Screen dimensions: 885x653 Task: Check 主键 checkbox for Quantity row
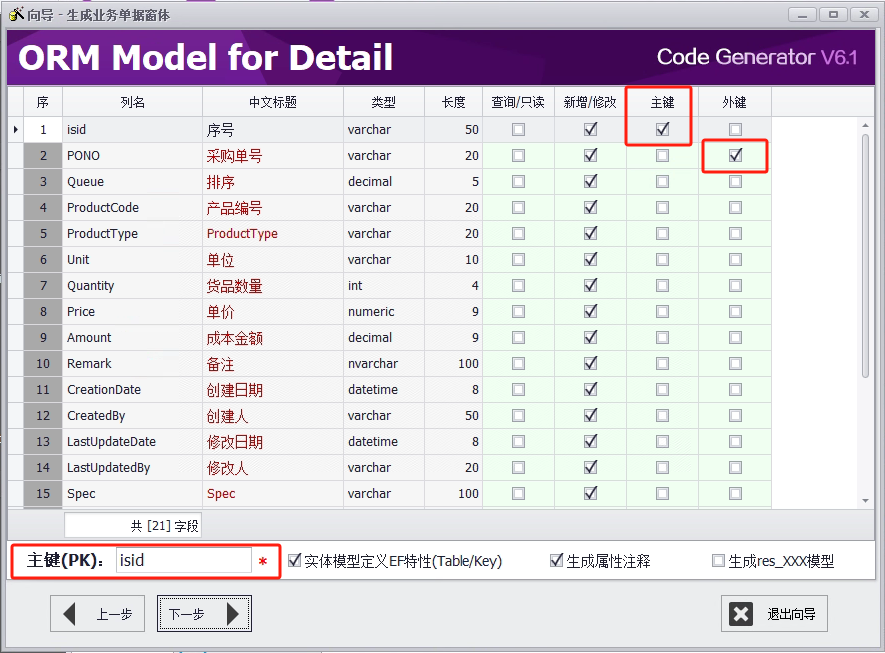tap(663, 285)
